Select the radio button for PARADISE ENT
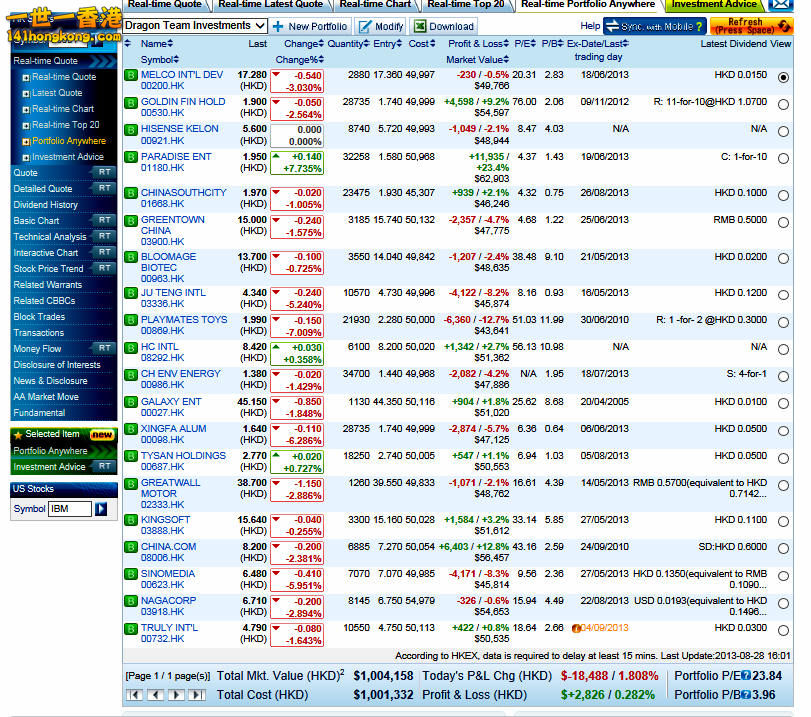 pyautogui.click(x=784, y=159)
